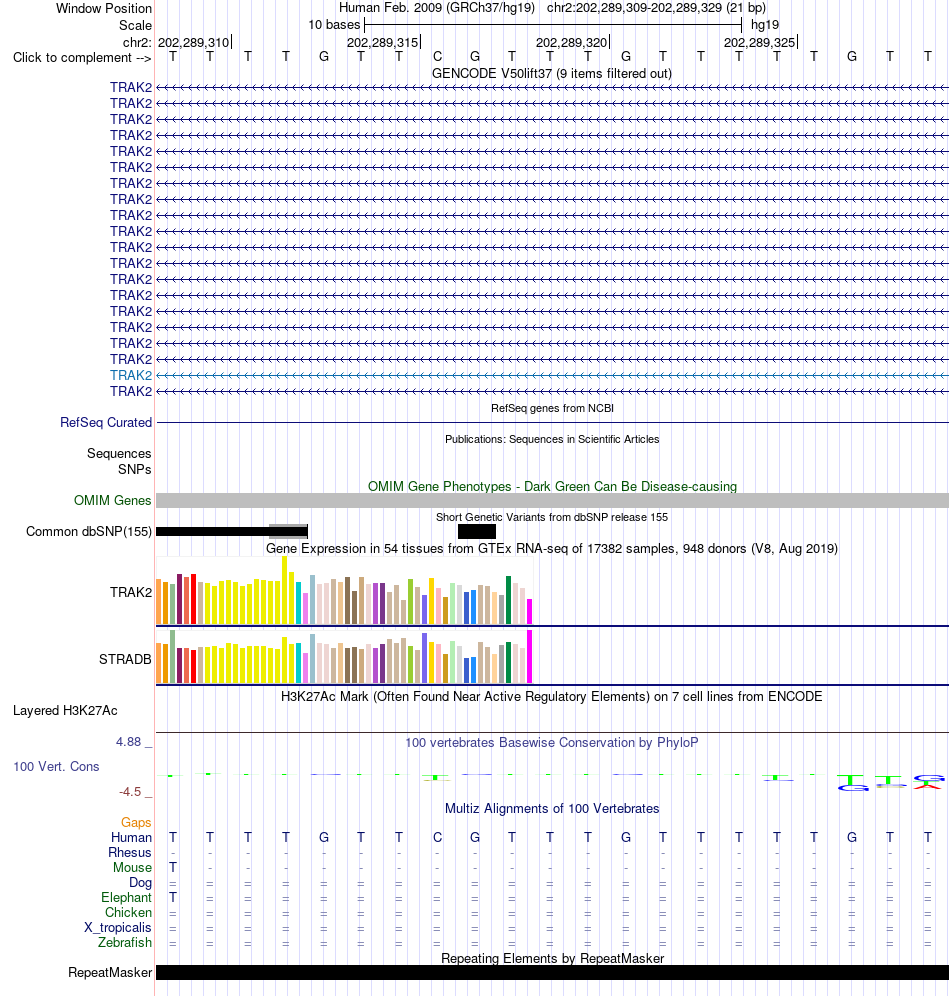This screenshot has width=950, height=996.
Task: Click the tallest yellow bar in the TRAK2 expression chart
Action: pyautogui.click(x=284, y=590)
